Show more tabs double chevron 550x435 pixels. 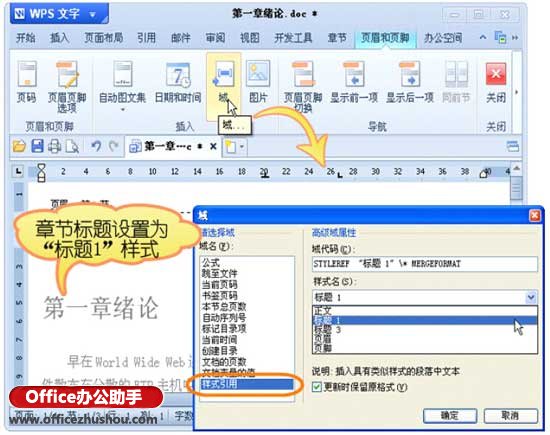click(x=515, y=37)
